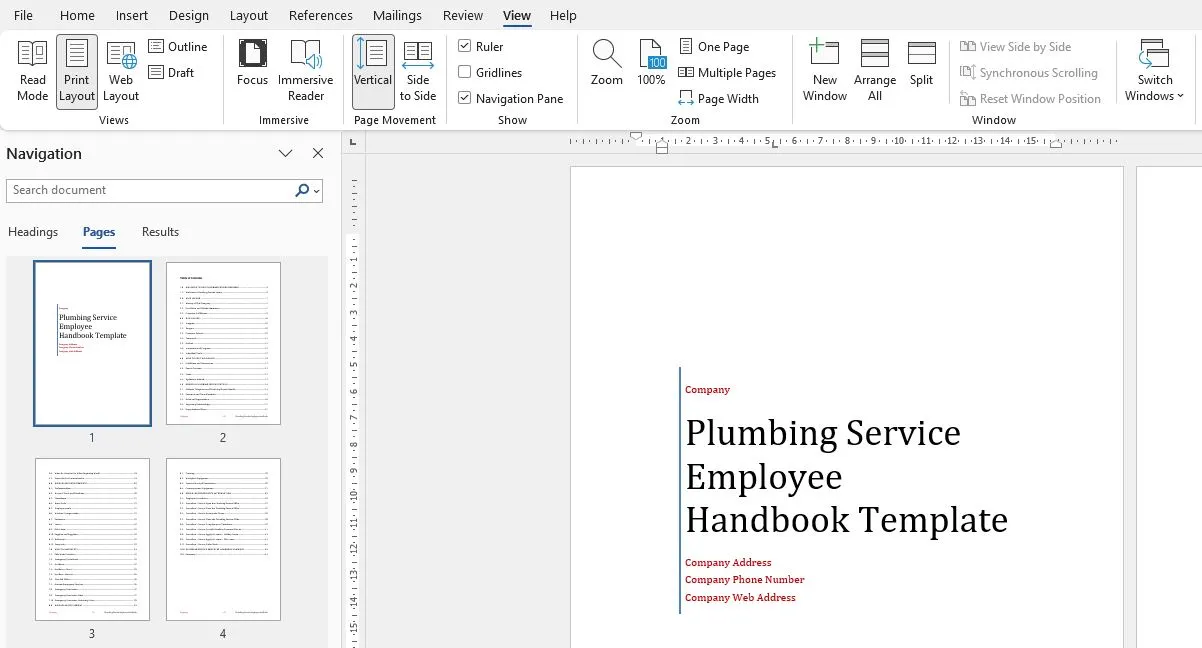Select Vertical page movement
1202x648 pixels.
click(x=373, y=71)
